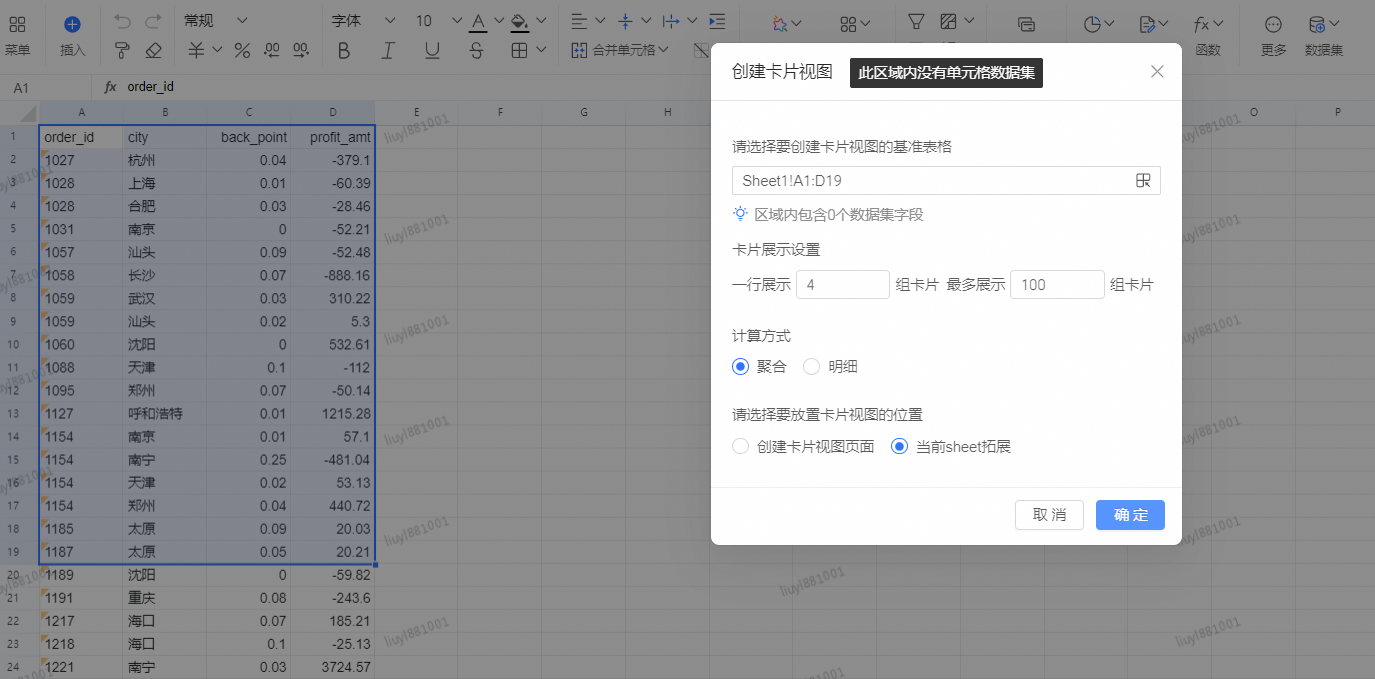
Task: Click the range selector icon in table field
Action: click(1143, 180)
